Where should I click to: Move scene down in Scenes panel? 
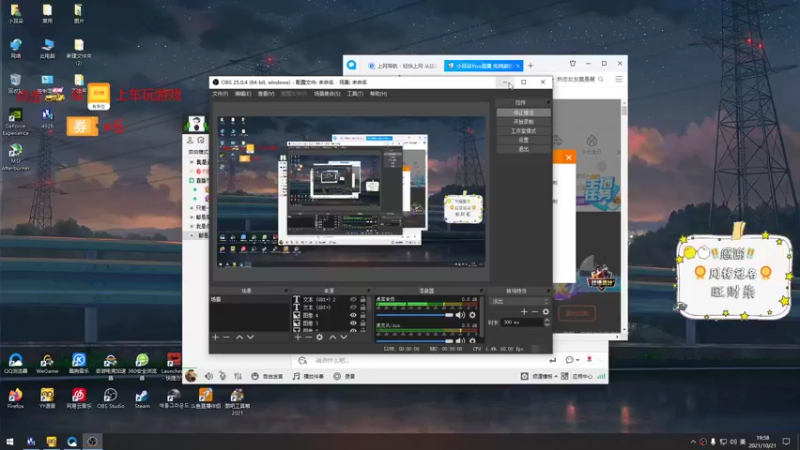(x=251, y=337)
